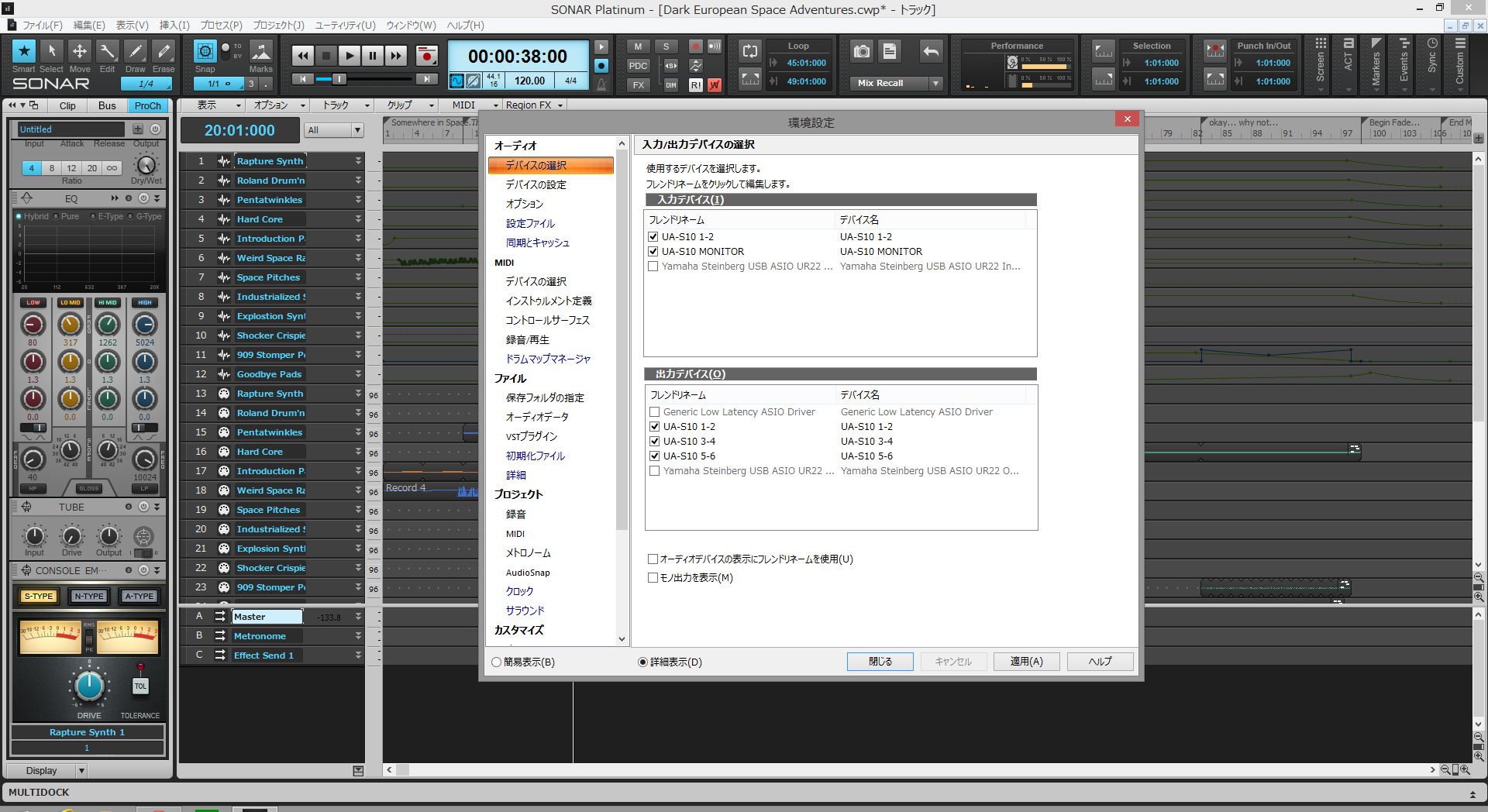Open the Marks tool
The image size is (1488, 812).
pos(261,52)
